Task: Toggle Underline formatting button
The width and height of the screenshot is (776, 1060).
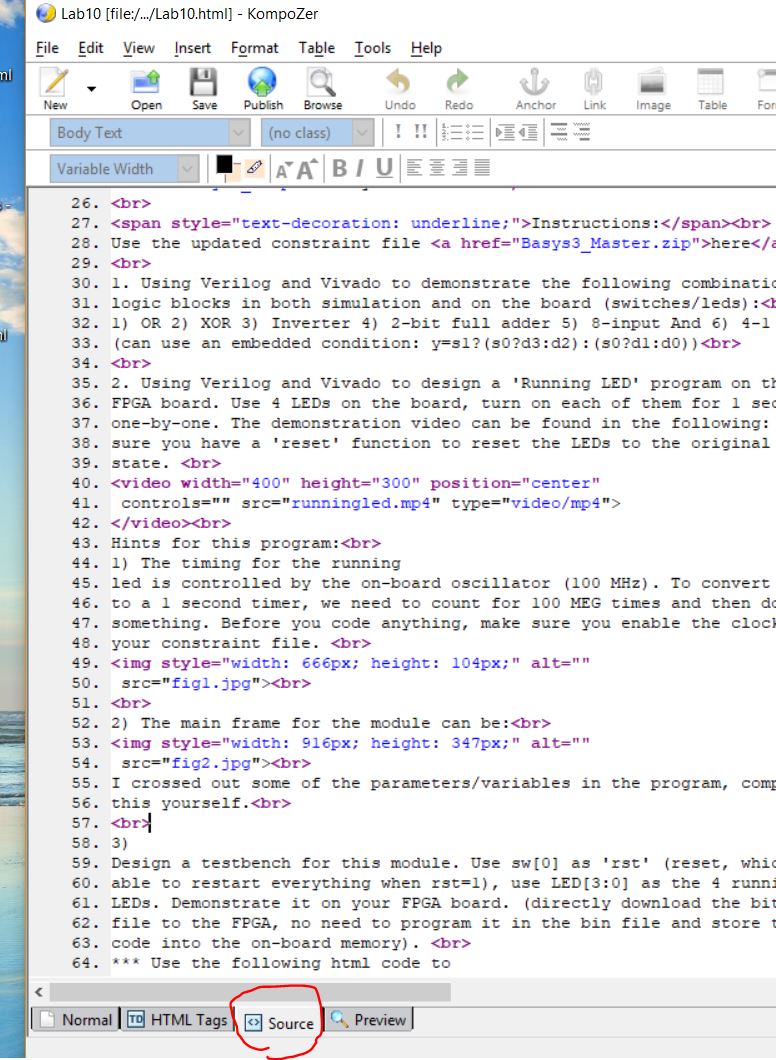Action: pyautogui.click(x=383, y=168)
